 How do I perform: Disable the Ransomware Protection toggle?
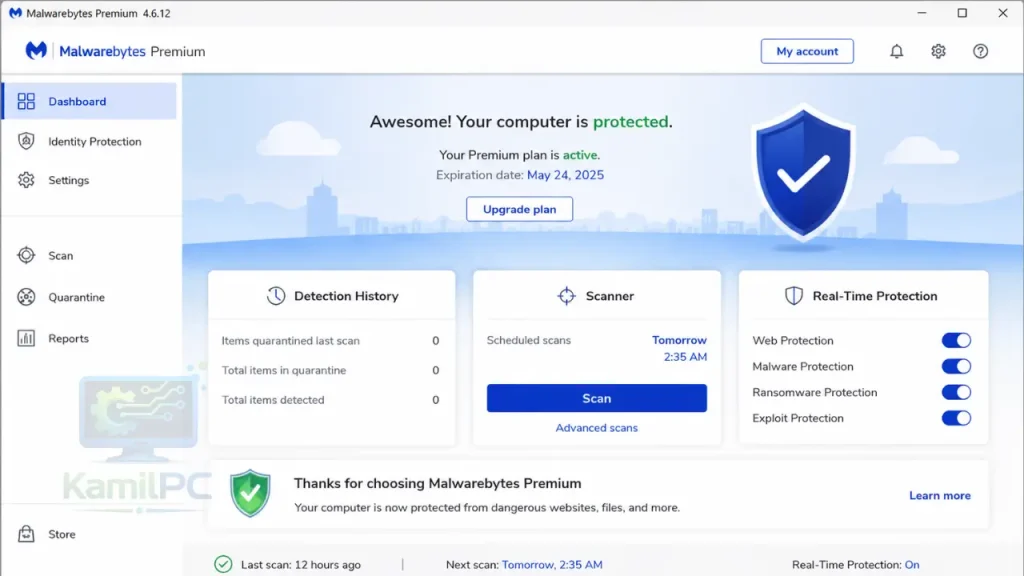(956, 392)
